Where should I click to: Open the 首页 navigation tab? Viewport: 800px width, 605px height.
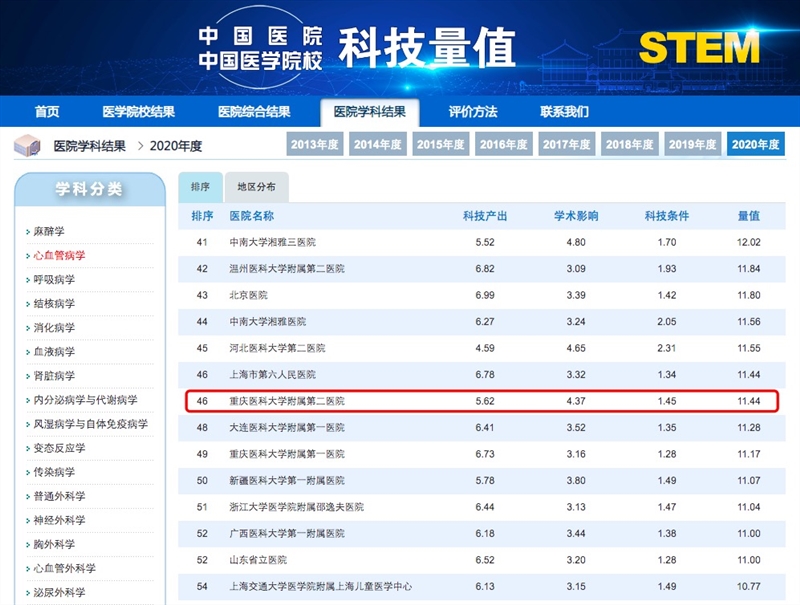[x=47, y=112]
